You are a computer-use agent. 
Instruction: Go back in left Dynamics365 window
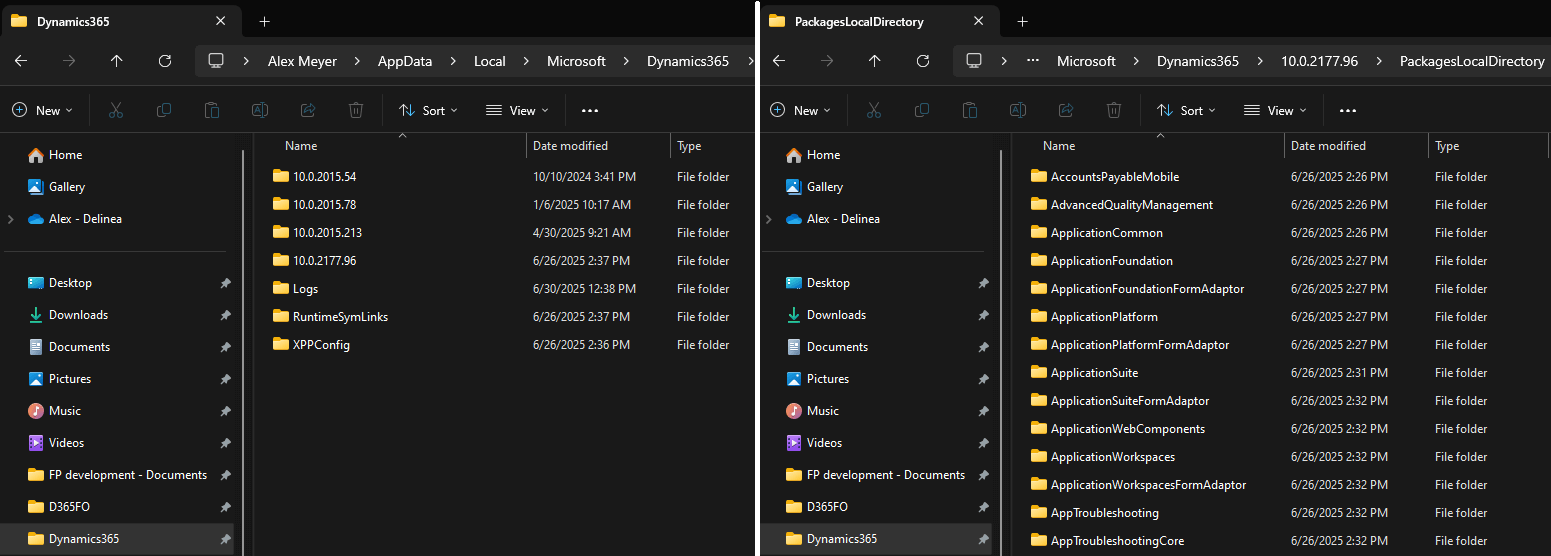[21, 61]
